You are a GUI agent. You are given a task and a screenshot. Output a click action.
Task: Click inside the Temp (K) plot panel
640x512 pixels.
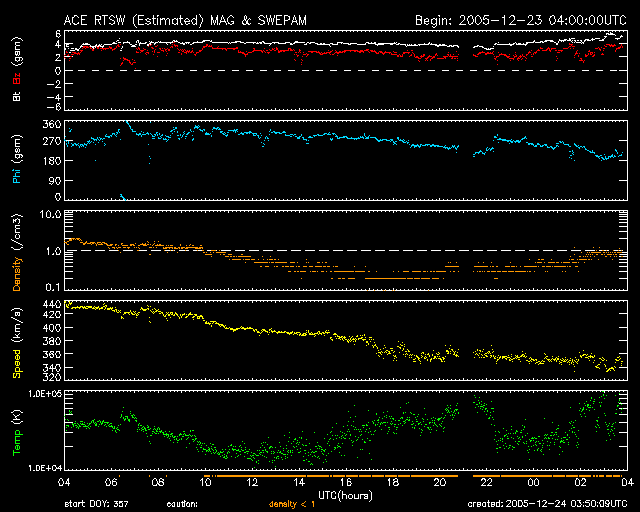point(346,430)
